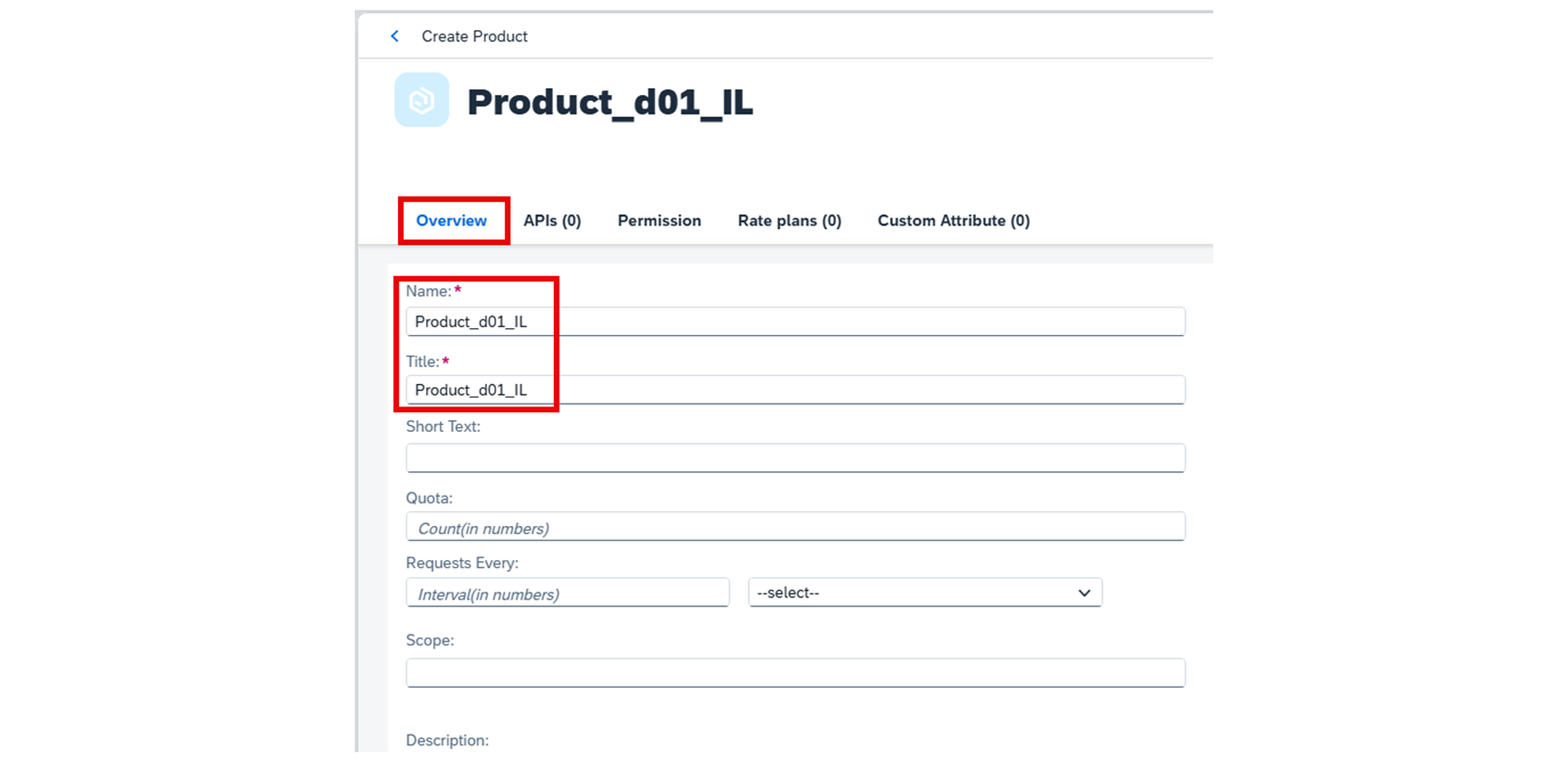1568x762 pixels.
Task: Click the Quota count field
Action: [796, 527]
